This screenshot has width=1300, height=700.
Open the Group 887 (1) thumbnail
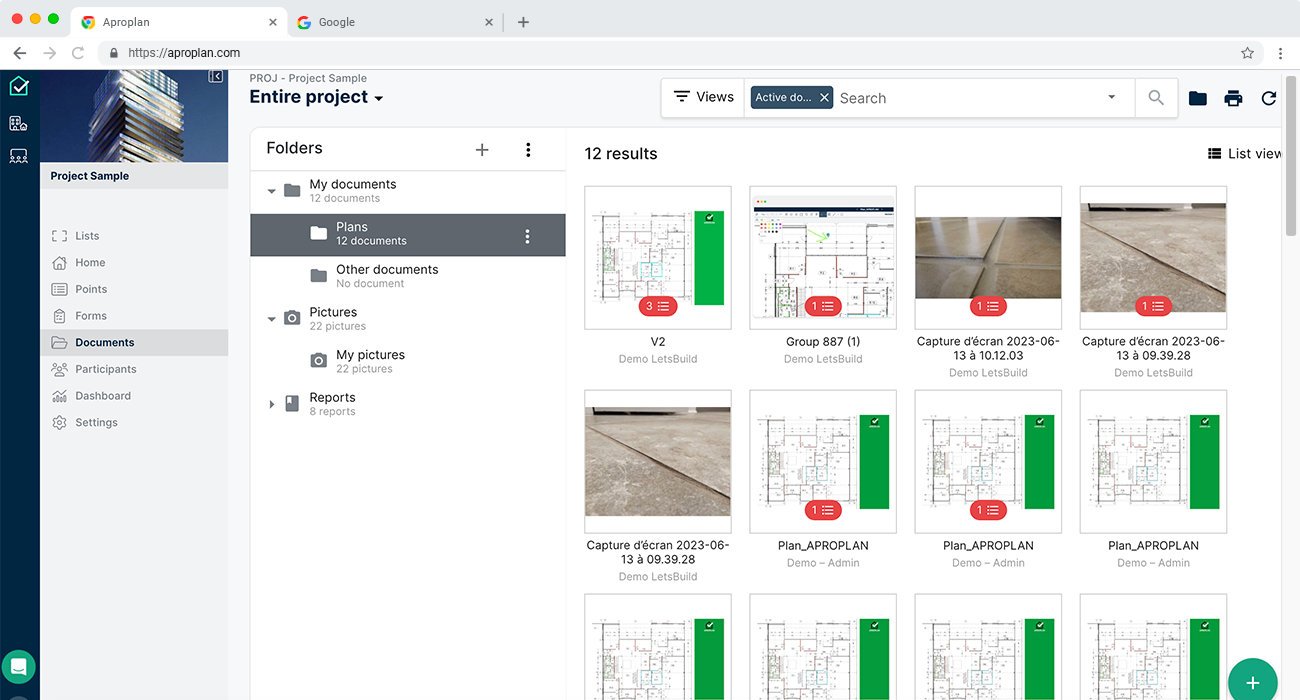(823, 257)
